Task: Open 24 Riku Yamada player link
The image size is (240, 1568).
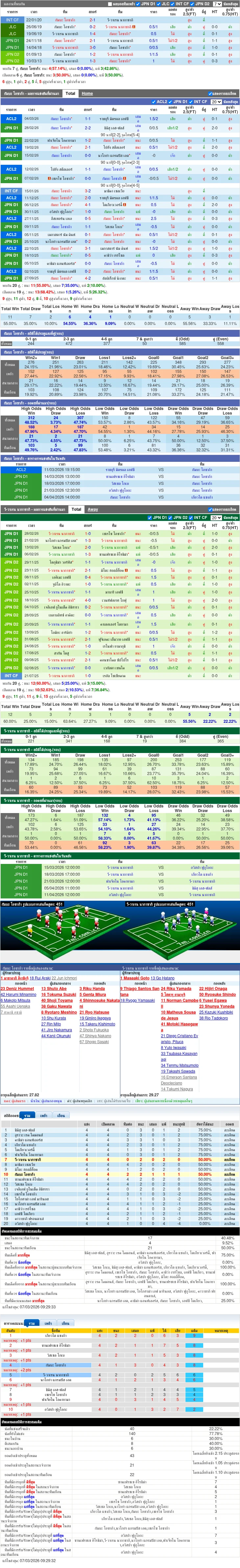Action: click(x=176, y=989)
